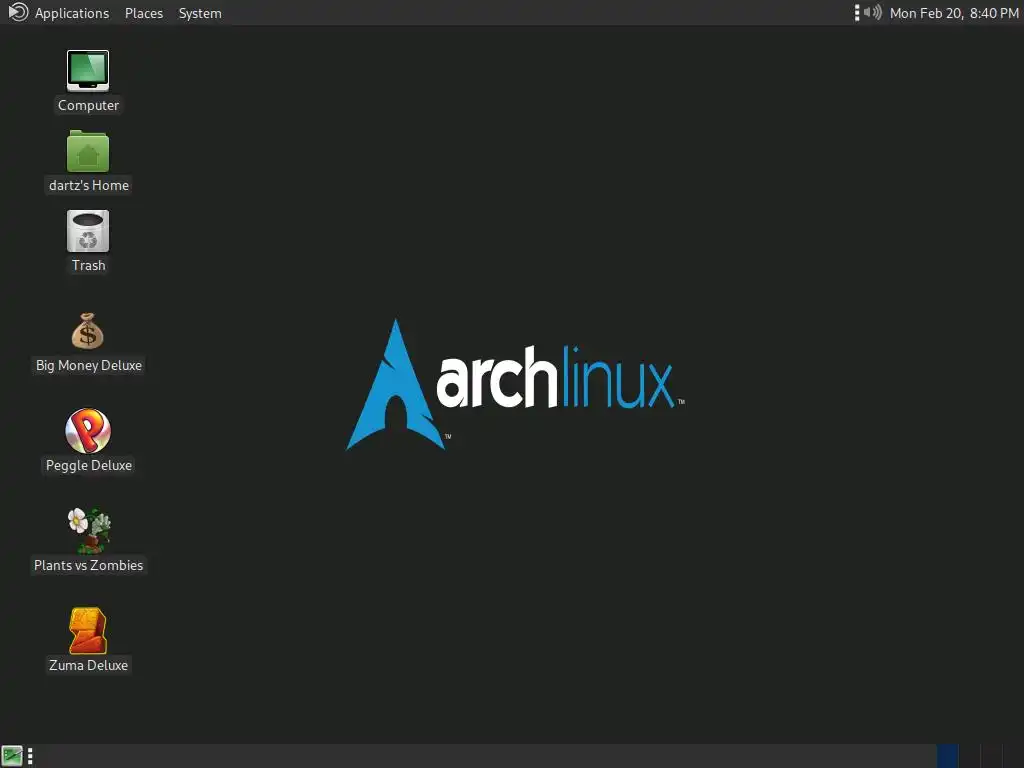The height and width of the screenshot is (768, 1024).
Task: Open the System menu
Action: 200,13
